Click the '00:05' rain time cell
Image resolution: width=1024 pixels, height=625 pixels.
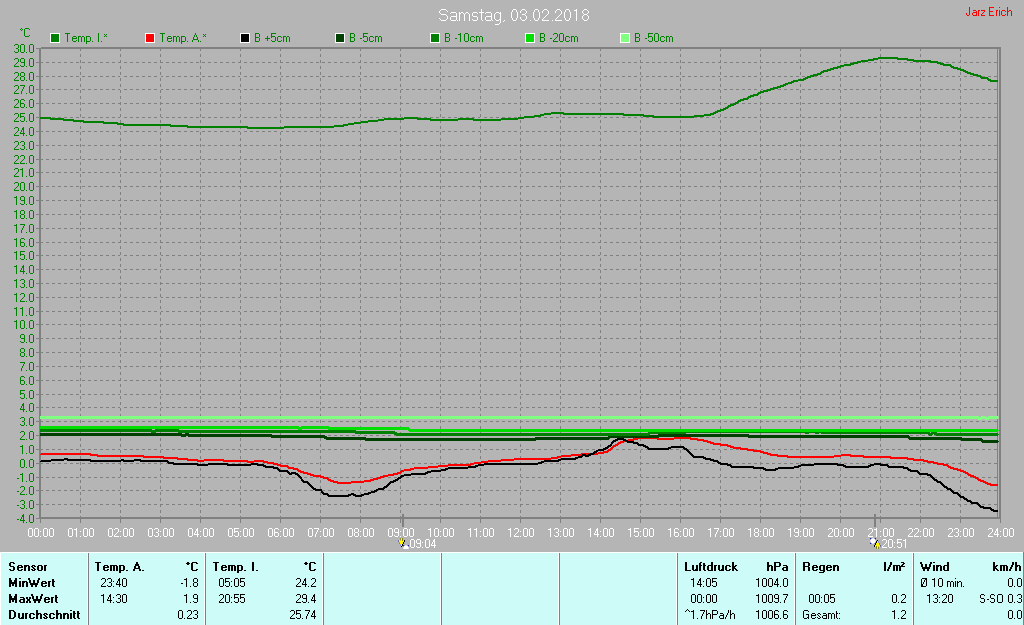822,599
